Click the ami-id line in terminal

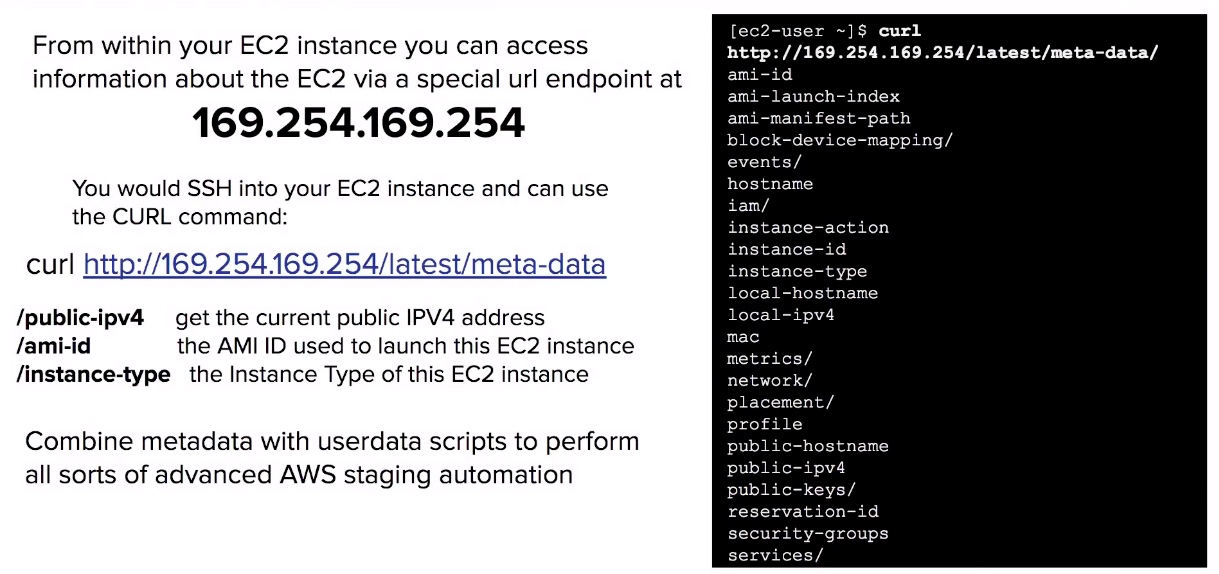click(x=759, y=74)
